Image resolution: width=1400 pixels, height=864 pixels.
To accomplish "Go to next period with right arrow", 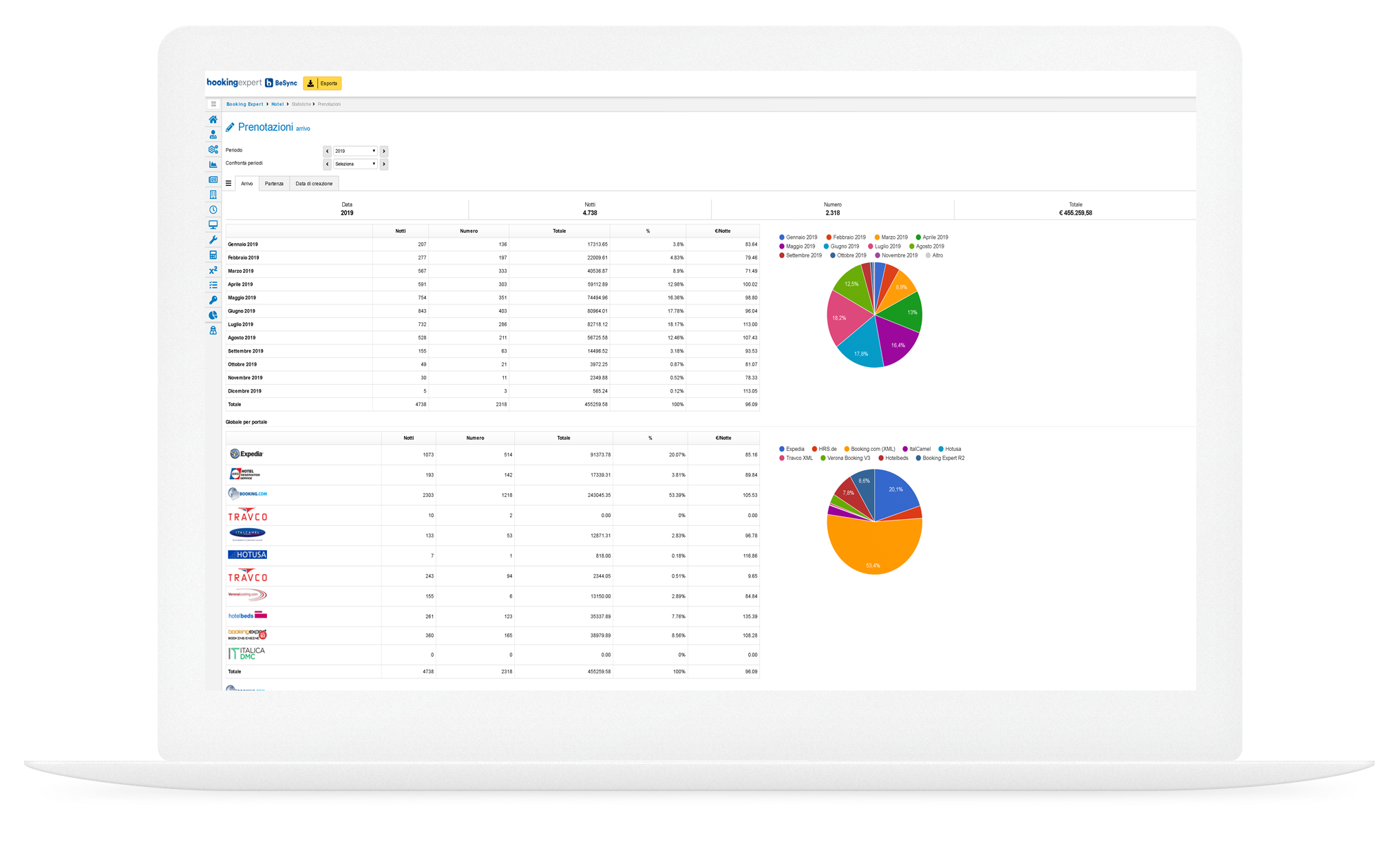I will 384,151.
